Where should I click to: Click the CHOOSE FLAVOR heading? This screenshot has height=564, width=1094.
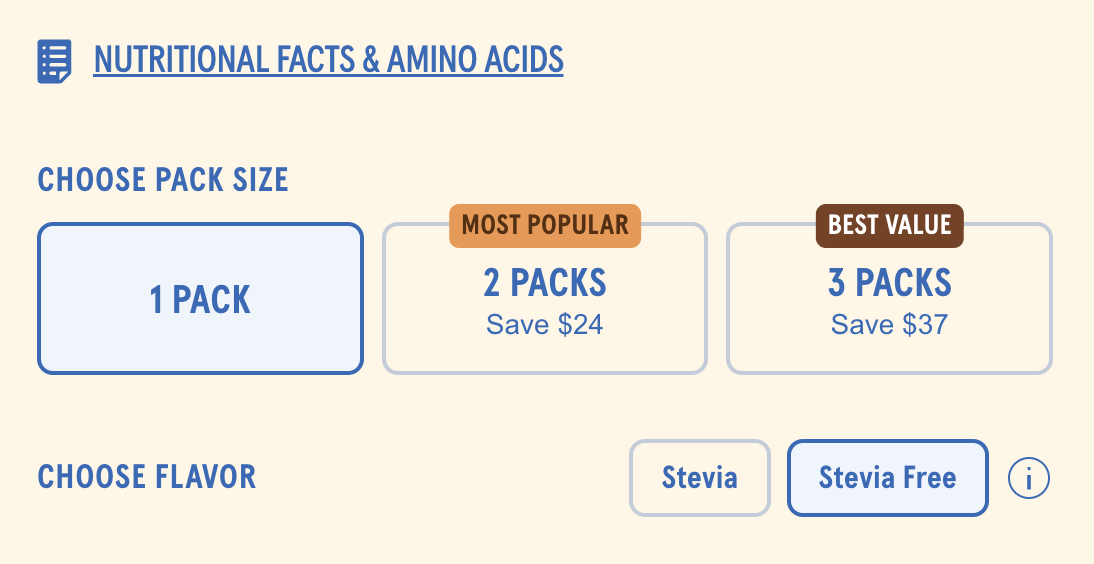pyautogui.click(x=147, y=477)
